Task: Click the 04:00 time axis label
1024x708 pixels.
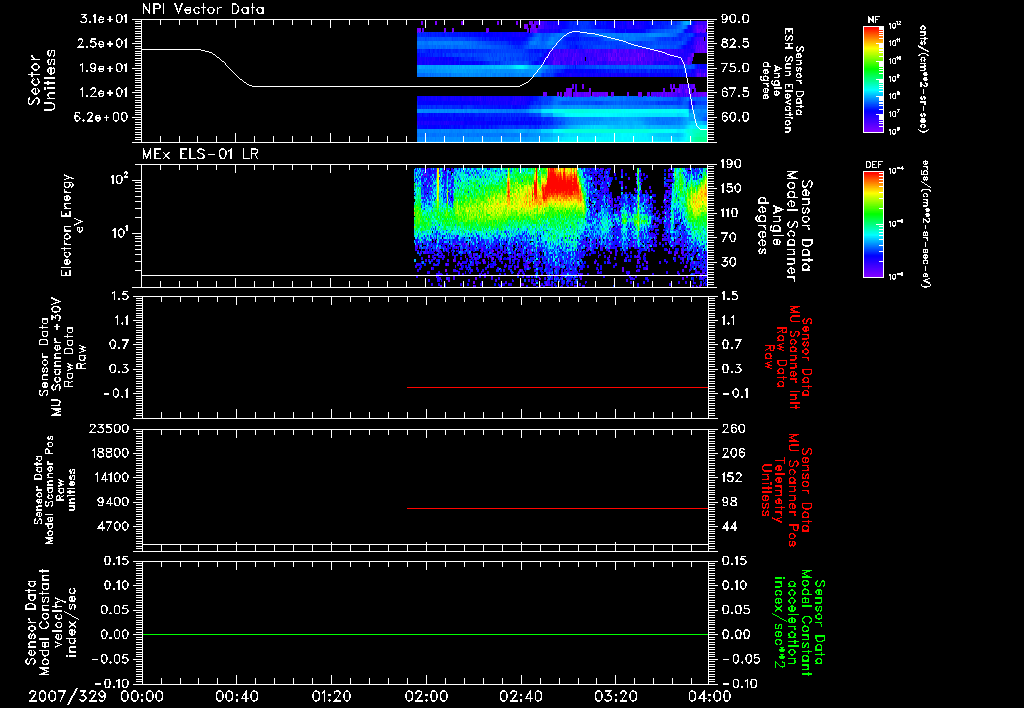Action: click(709, 696)
